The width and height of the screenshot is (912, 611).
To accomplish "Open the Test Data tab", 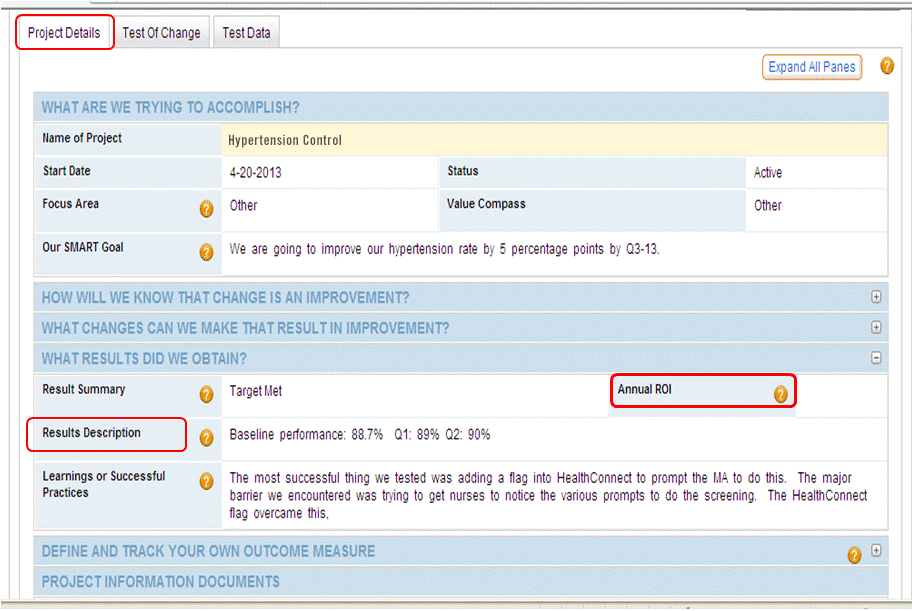I will (246, 33).
